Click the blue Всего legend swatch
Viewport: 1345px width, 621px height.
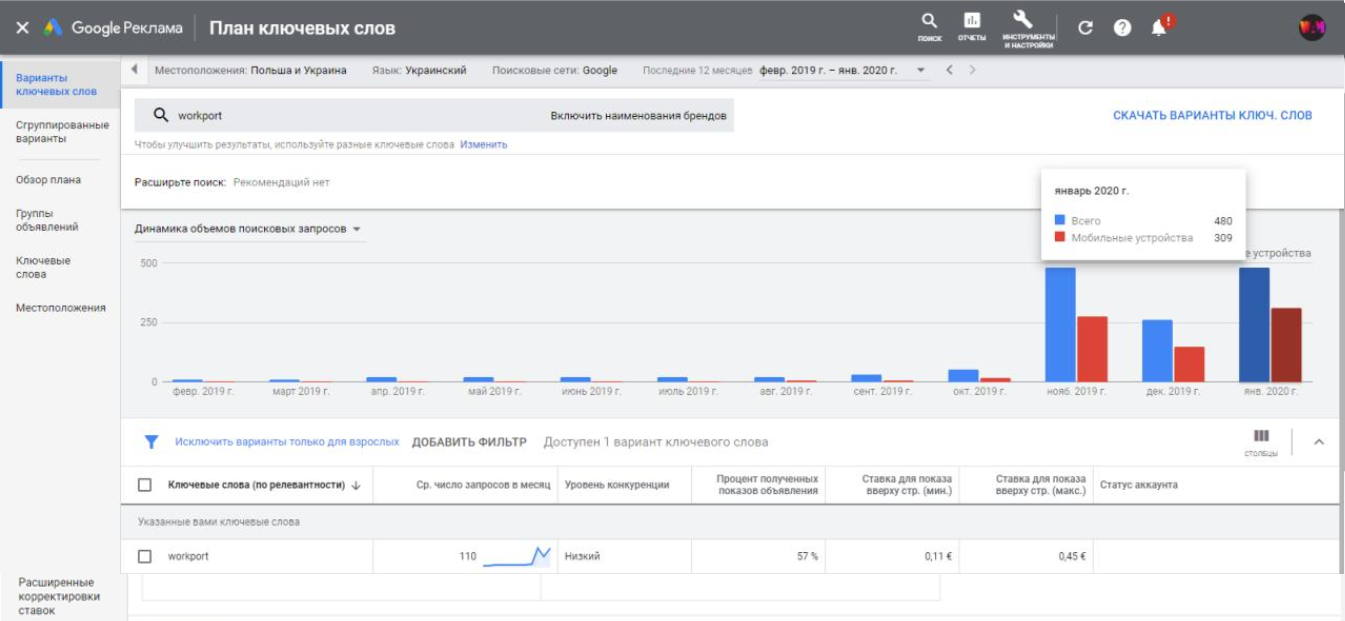pos(1061,220)
